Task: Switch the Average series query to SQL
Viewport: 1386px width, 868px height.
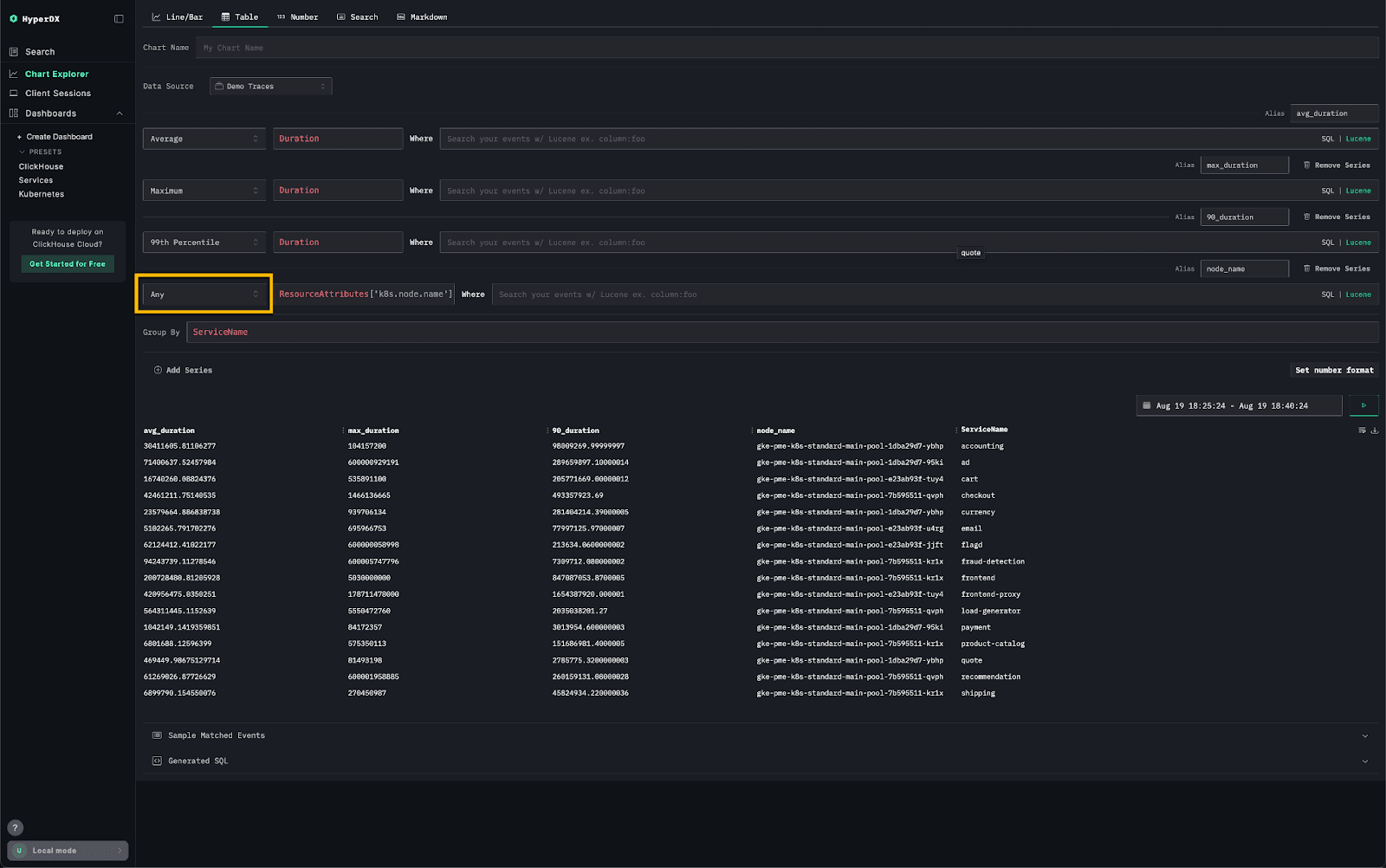Action: (x=1327, y=139)
